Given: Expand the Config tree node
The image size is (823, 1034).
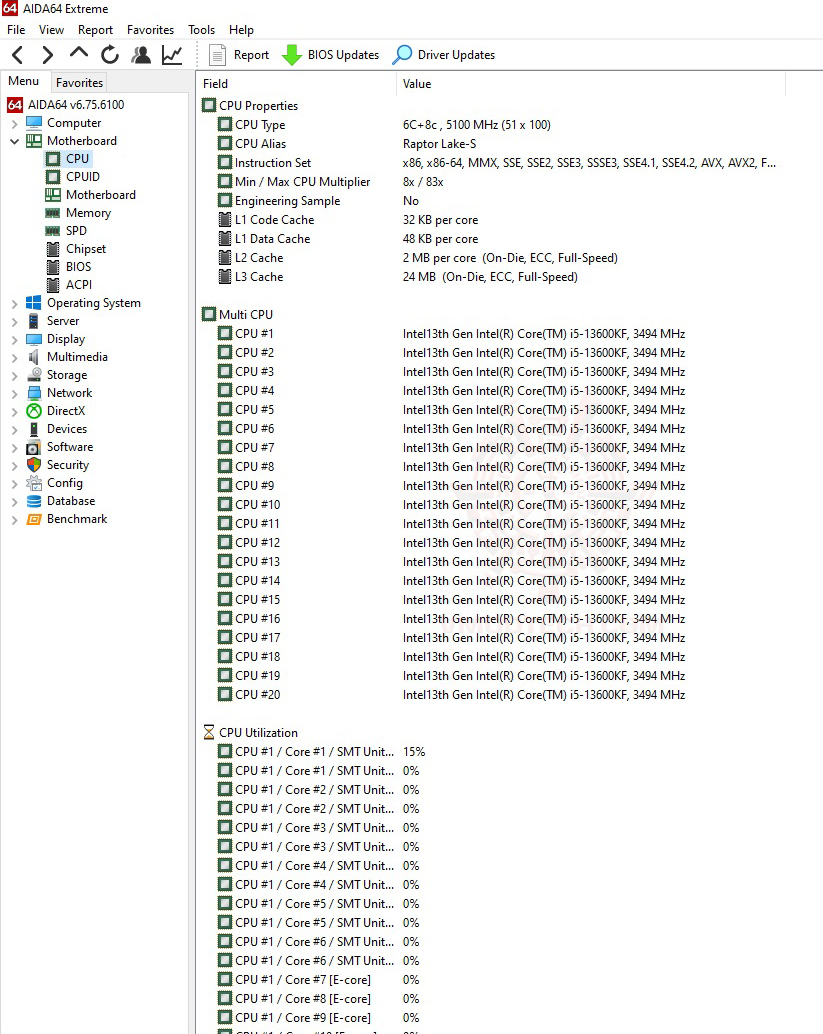Looking at the screenshot, I should coord(15,483).
